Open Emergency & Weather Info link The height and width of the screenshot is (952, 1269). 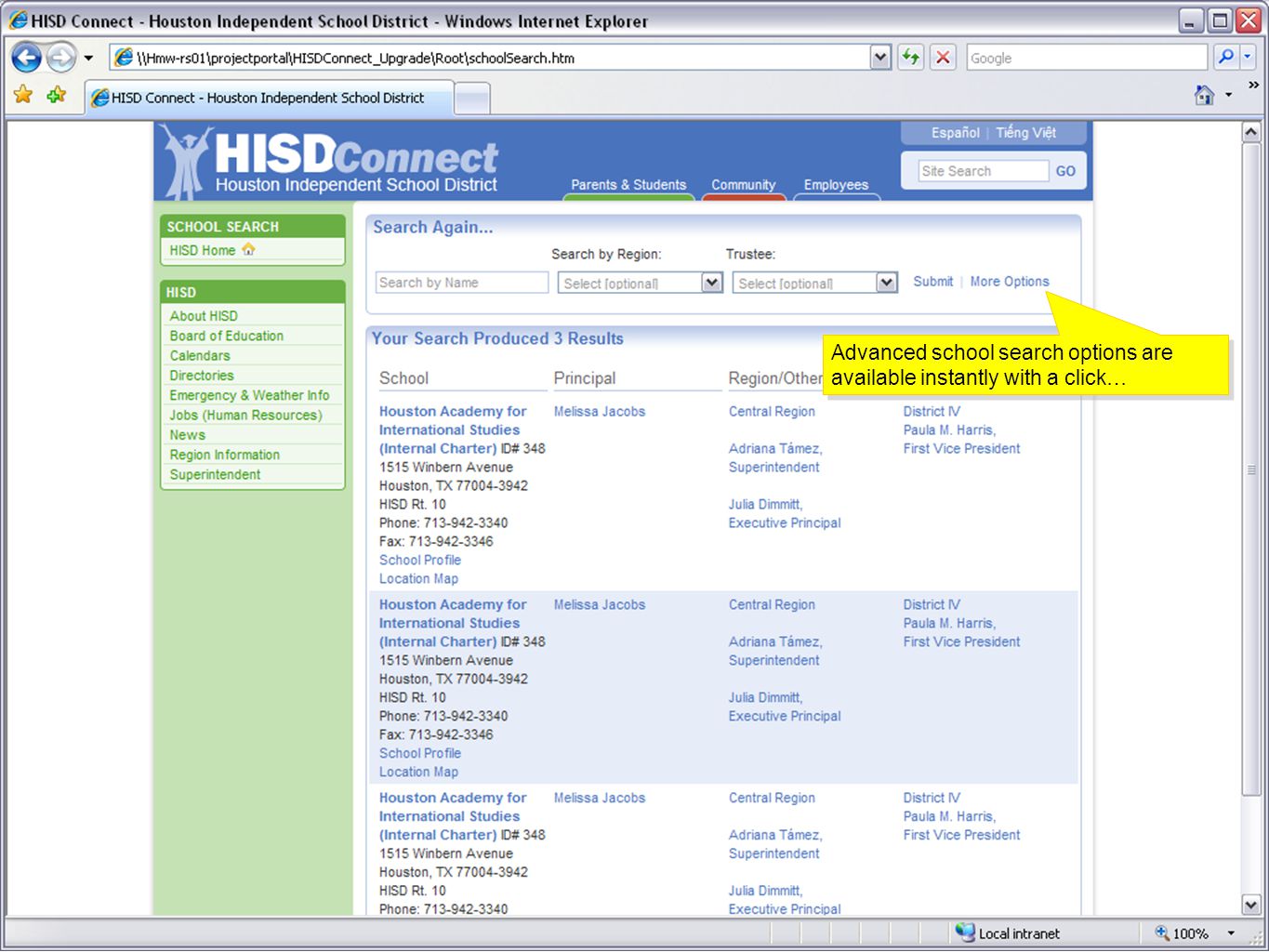point(249,395)
